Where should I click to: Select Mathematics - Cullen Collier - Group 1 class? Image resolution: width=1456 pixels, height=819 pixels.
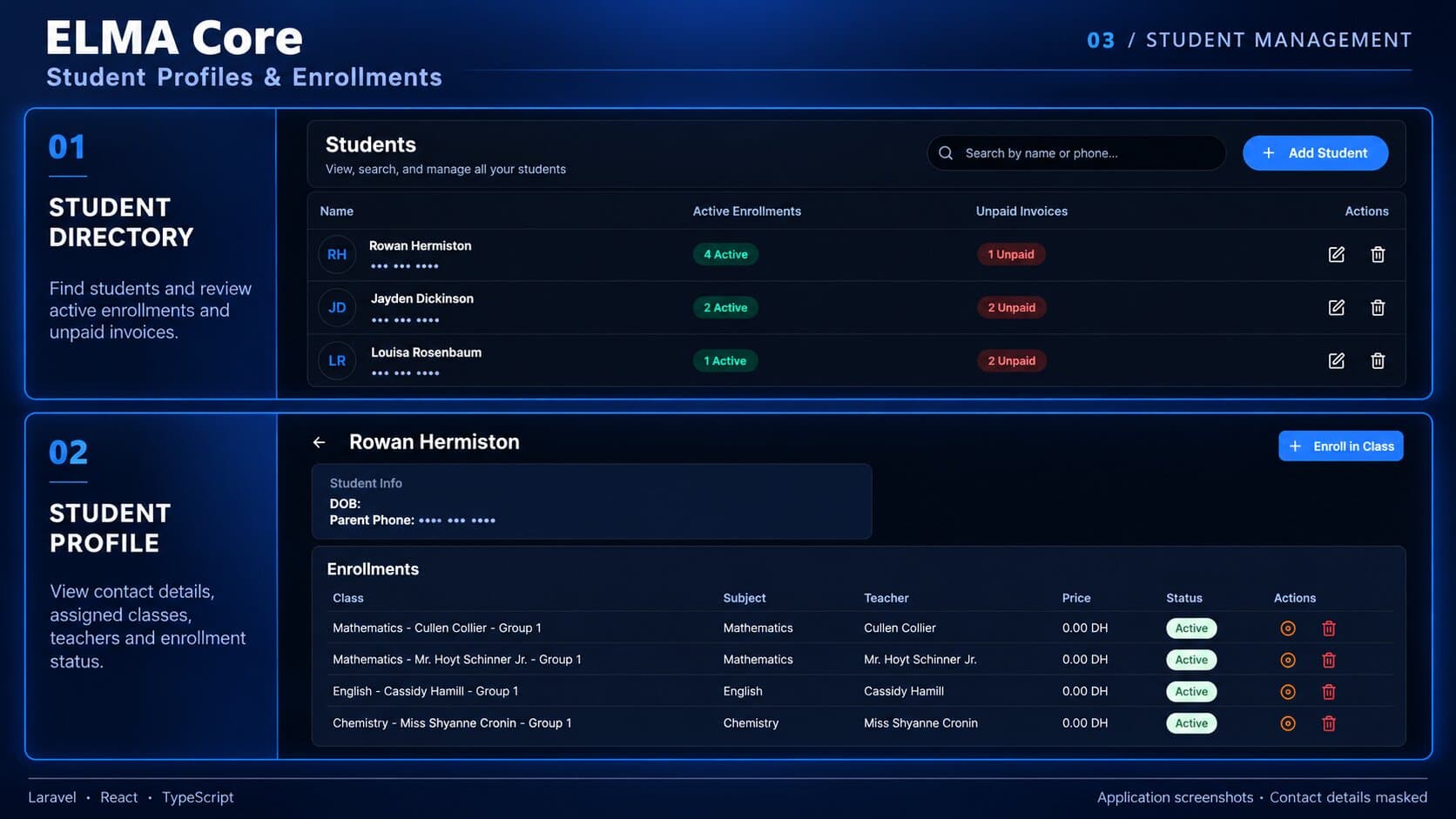tap(436, 628)
